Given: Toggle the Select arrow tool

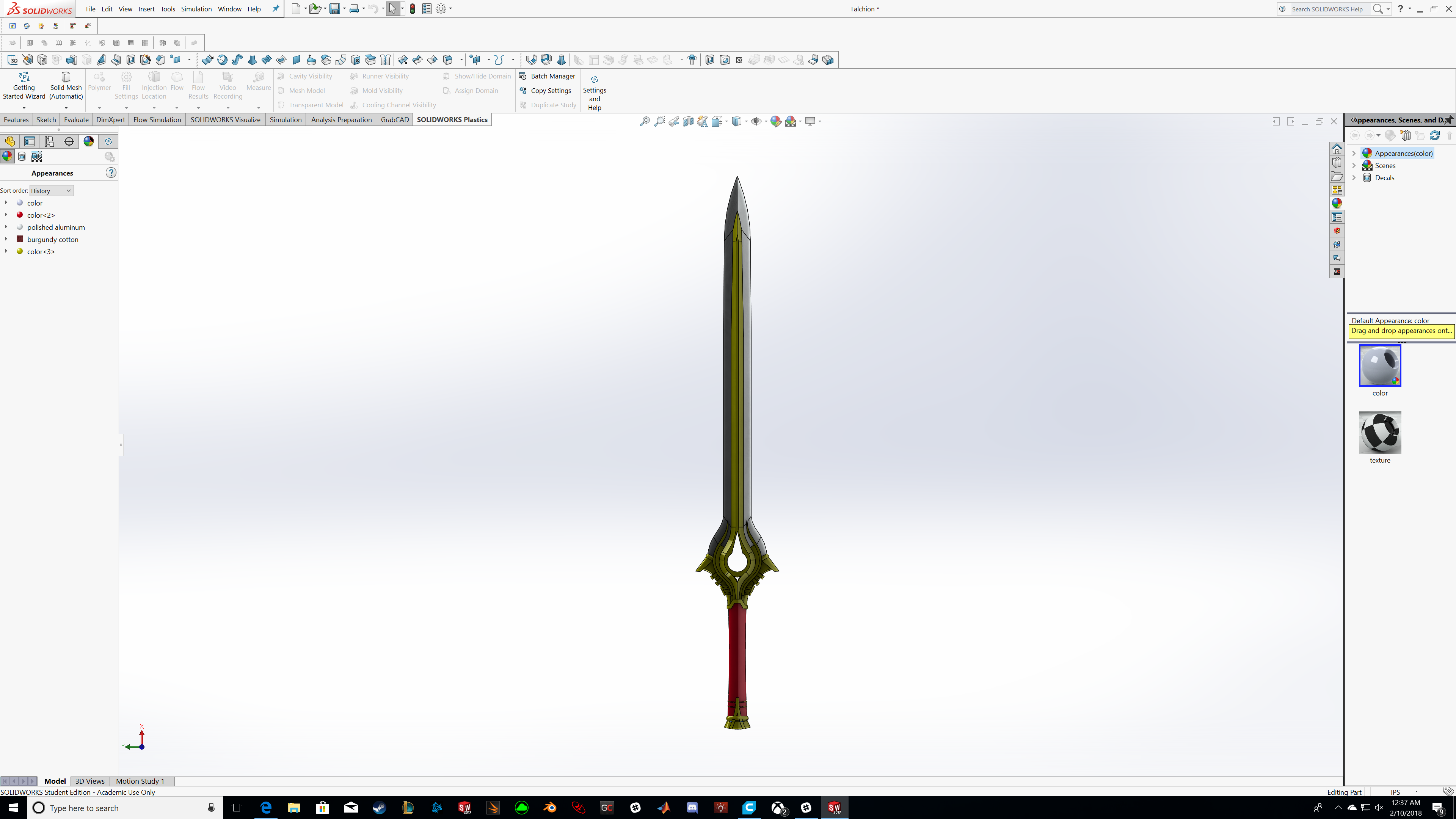Looking at the screenshot, I should pos(392,8).
